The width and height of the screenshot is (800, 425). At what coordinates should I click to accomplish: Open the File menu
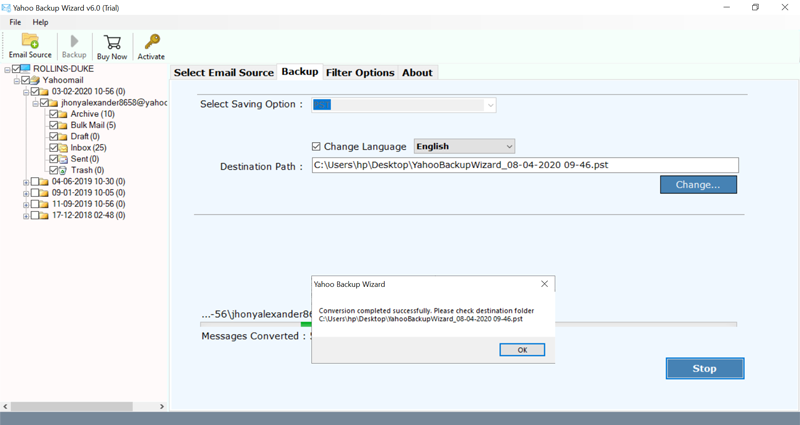15,22
